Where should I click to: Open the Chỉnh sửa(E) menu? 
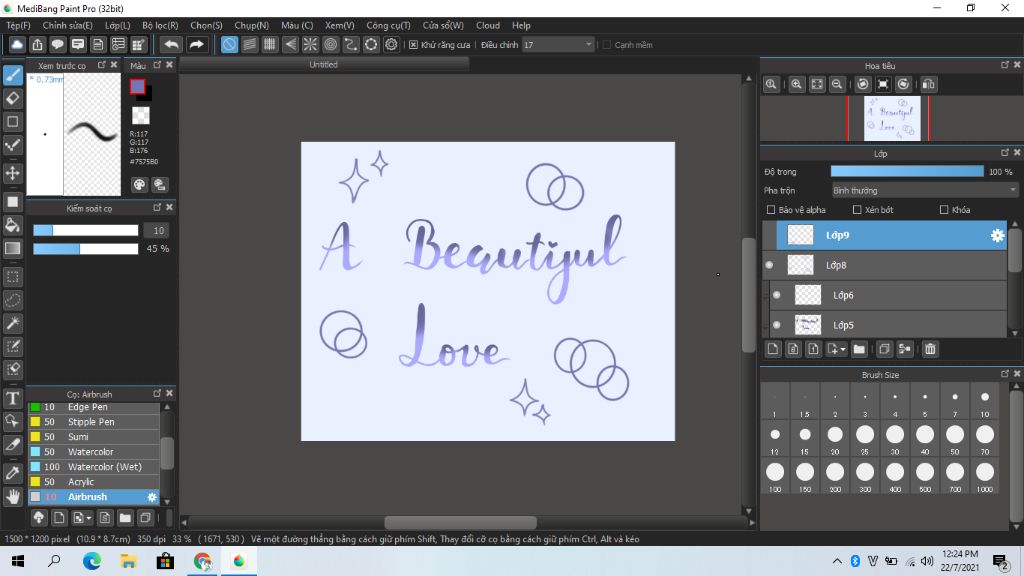coord(67,25)
